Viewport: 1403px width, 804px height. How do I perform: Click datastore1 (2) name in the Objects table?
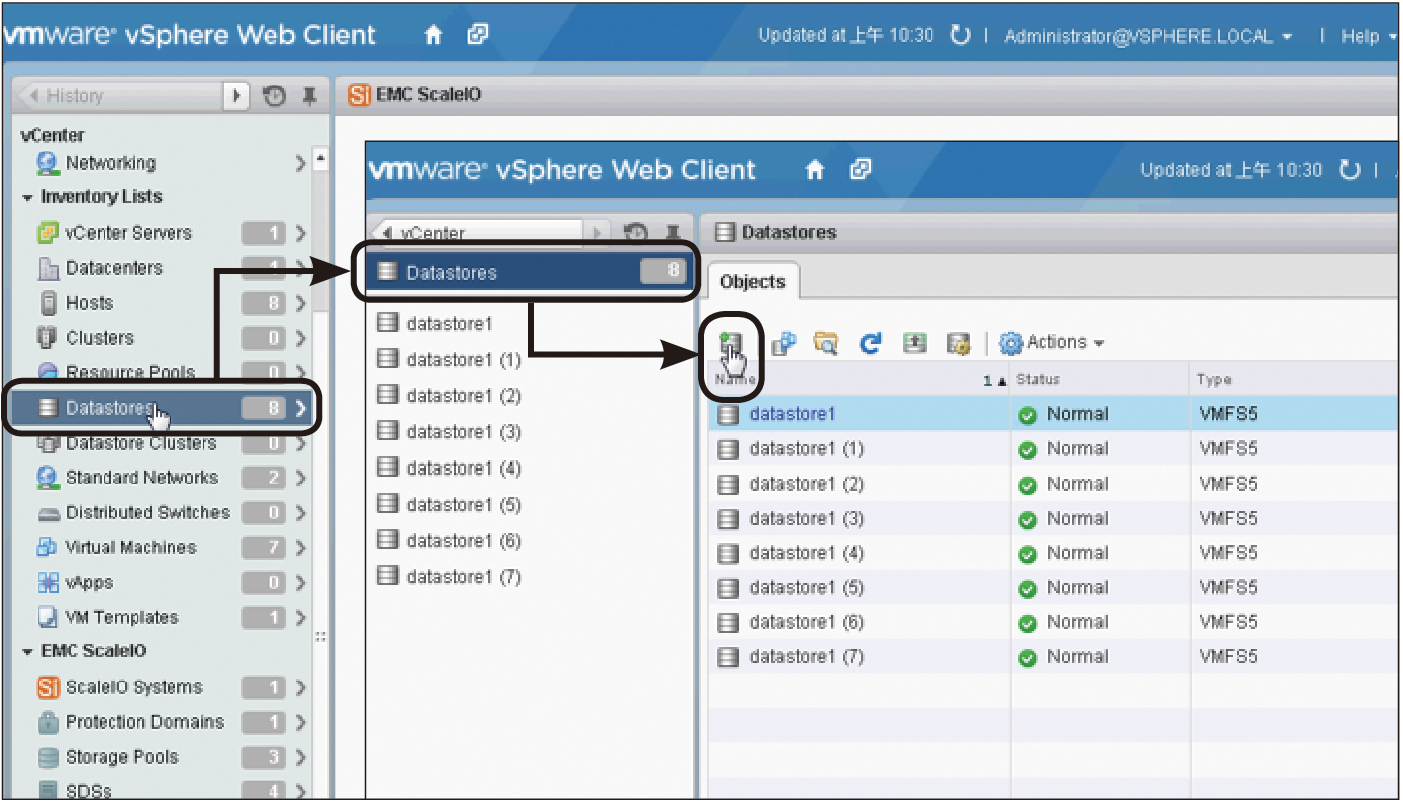click(806, 484)
